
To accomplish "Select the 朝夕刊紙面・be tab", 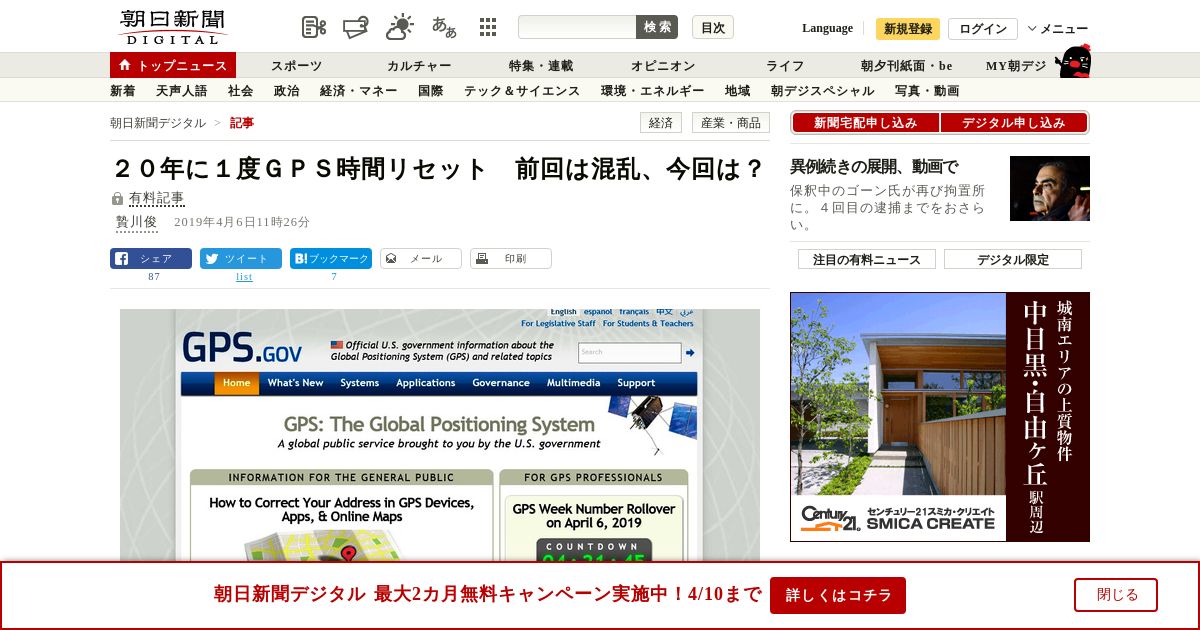I will tap(907, 66).
